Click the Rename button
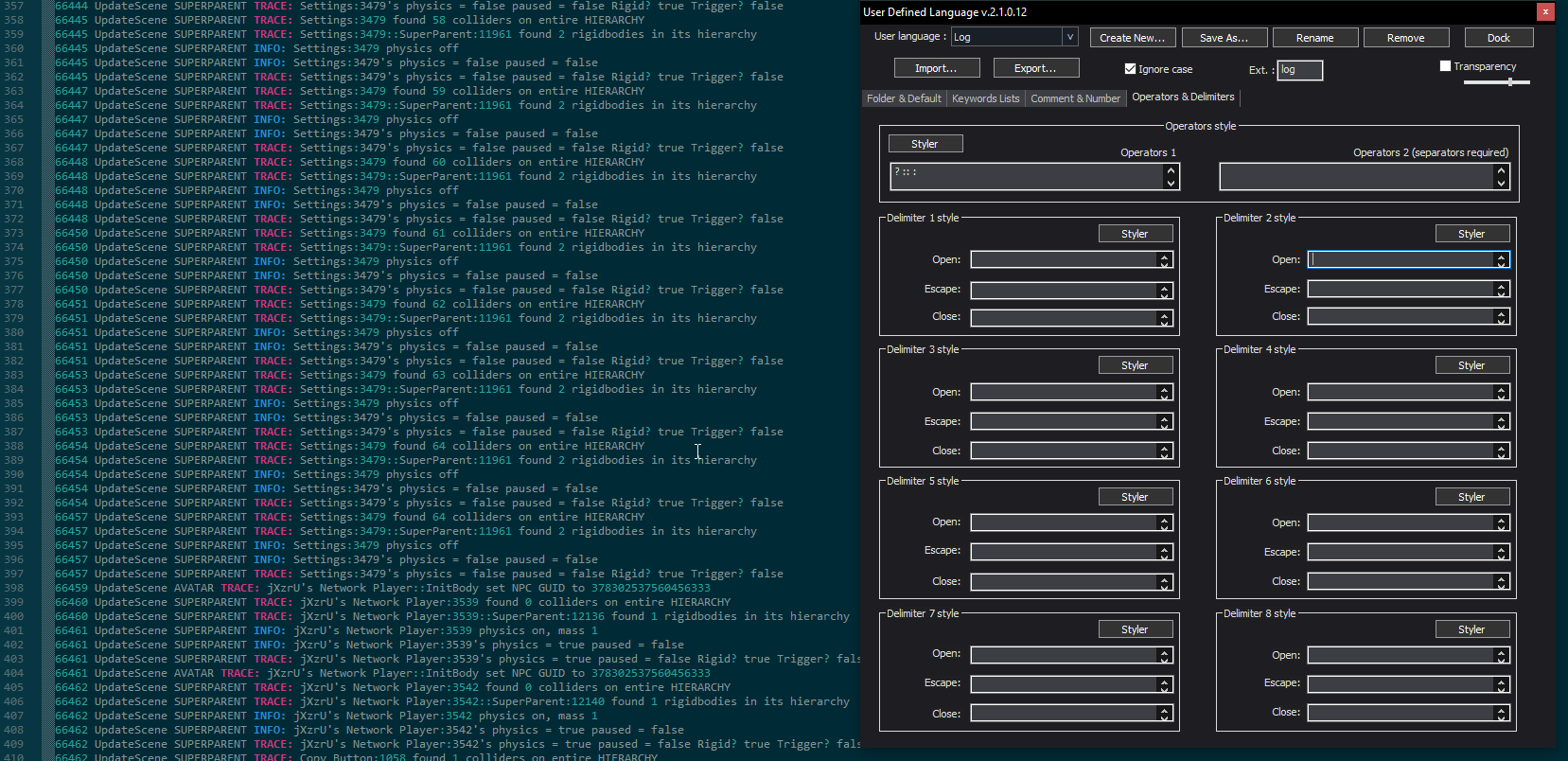This screenshot has height=761, width=1568. (1314, 38)
